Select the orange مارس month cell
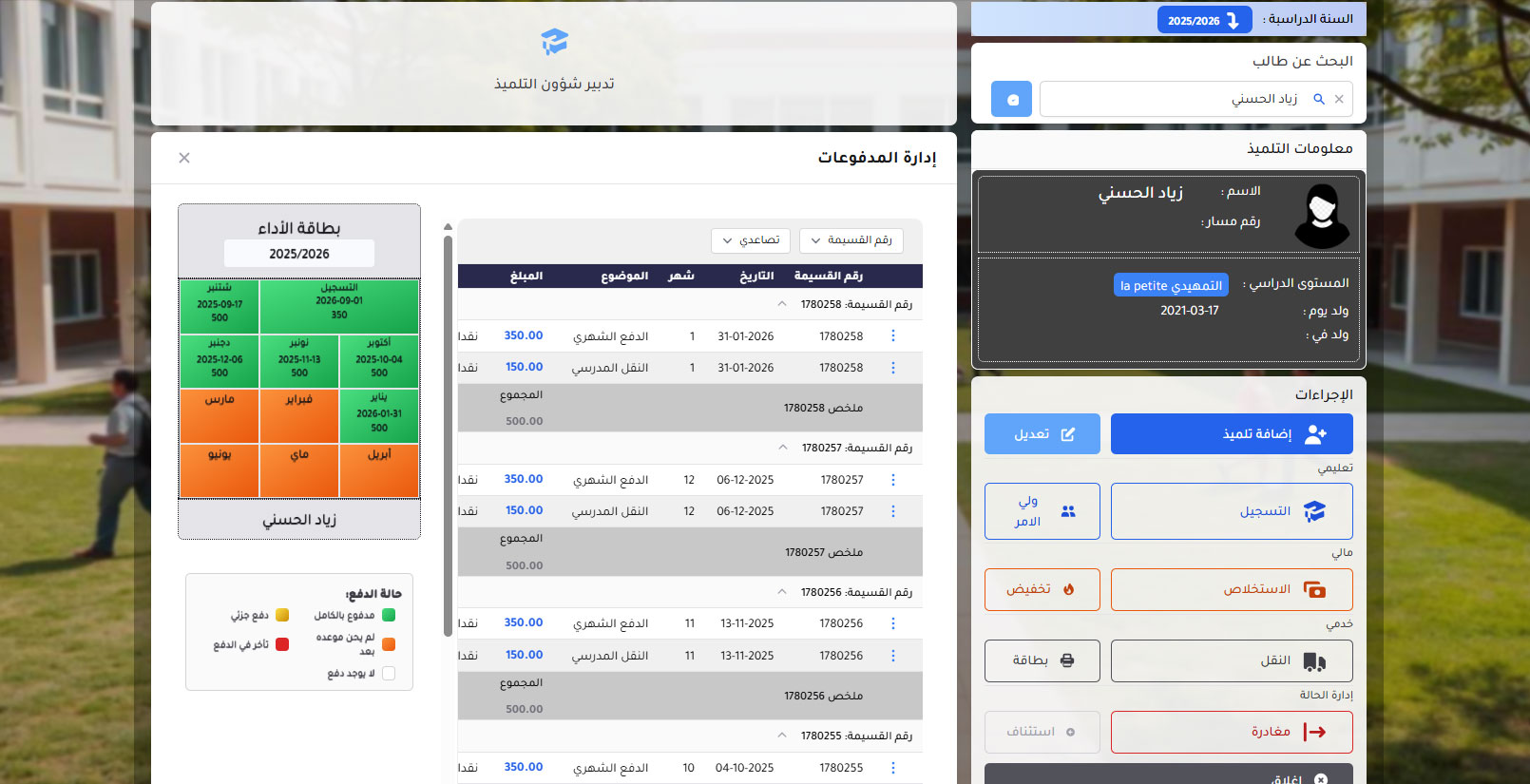This screenshot has height=784, width=1530. [x=220, y=415]
